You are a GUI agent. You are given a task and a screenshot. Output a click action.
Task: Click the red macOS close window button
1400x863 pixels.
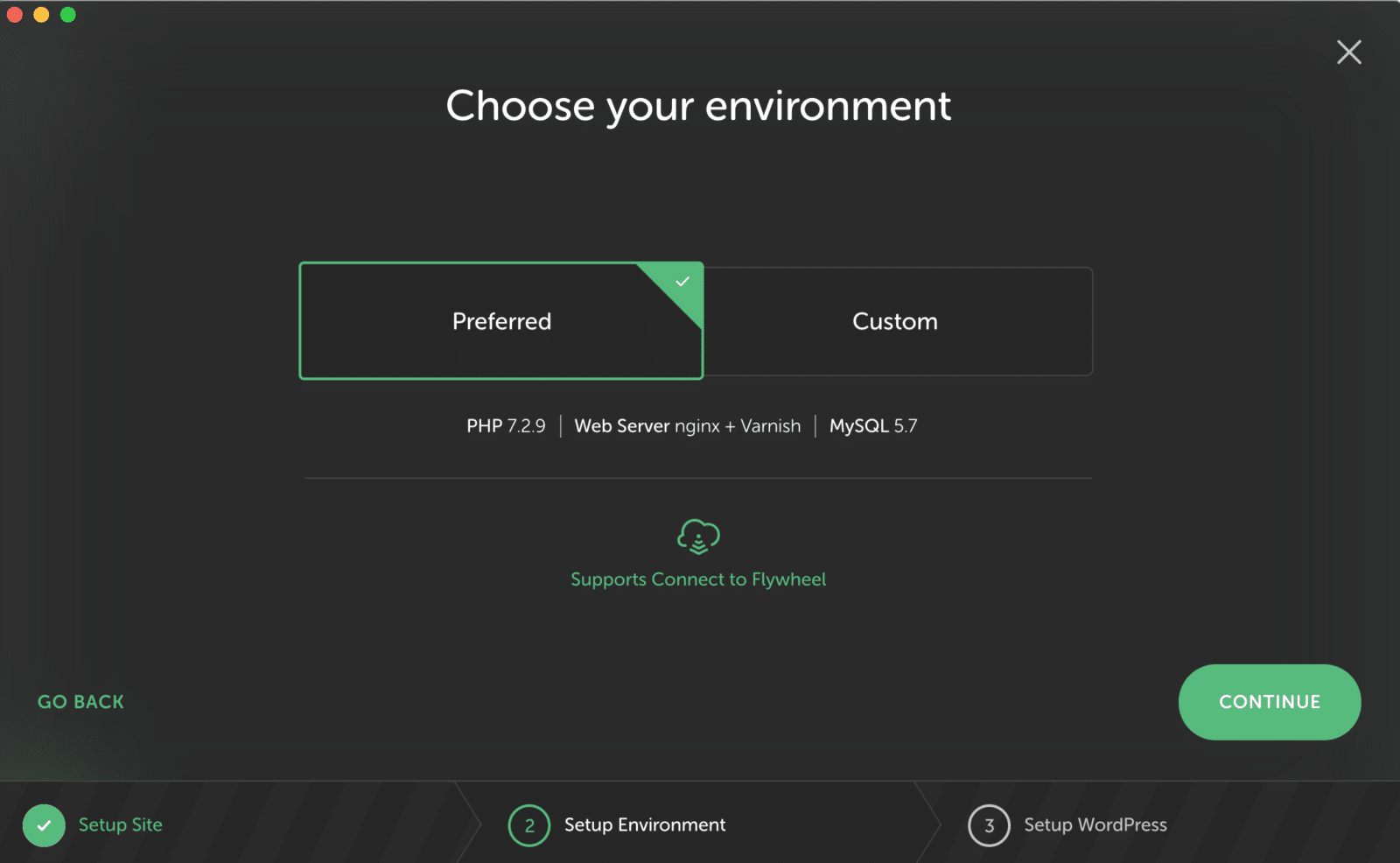point(15,15)
